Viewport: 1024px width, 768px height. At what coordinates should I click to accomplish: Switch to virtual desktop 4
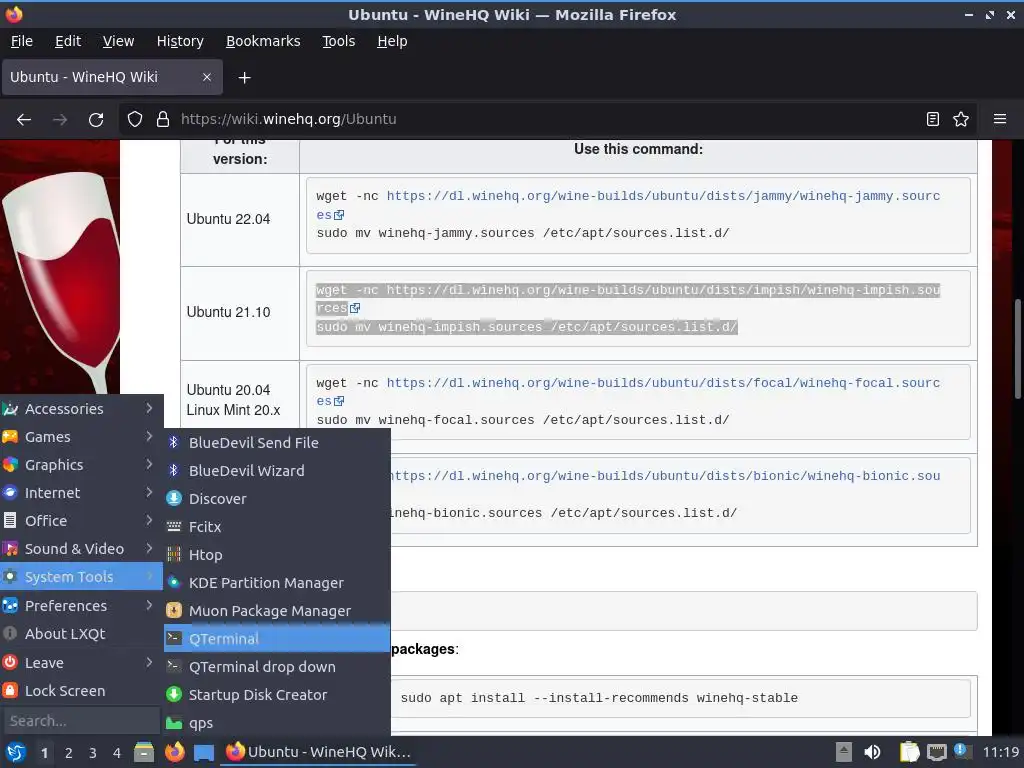[x=117, y=753]
